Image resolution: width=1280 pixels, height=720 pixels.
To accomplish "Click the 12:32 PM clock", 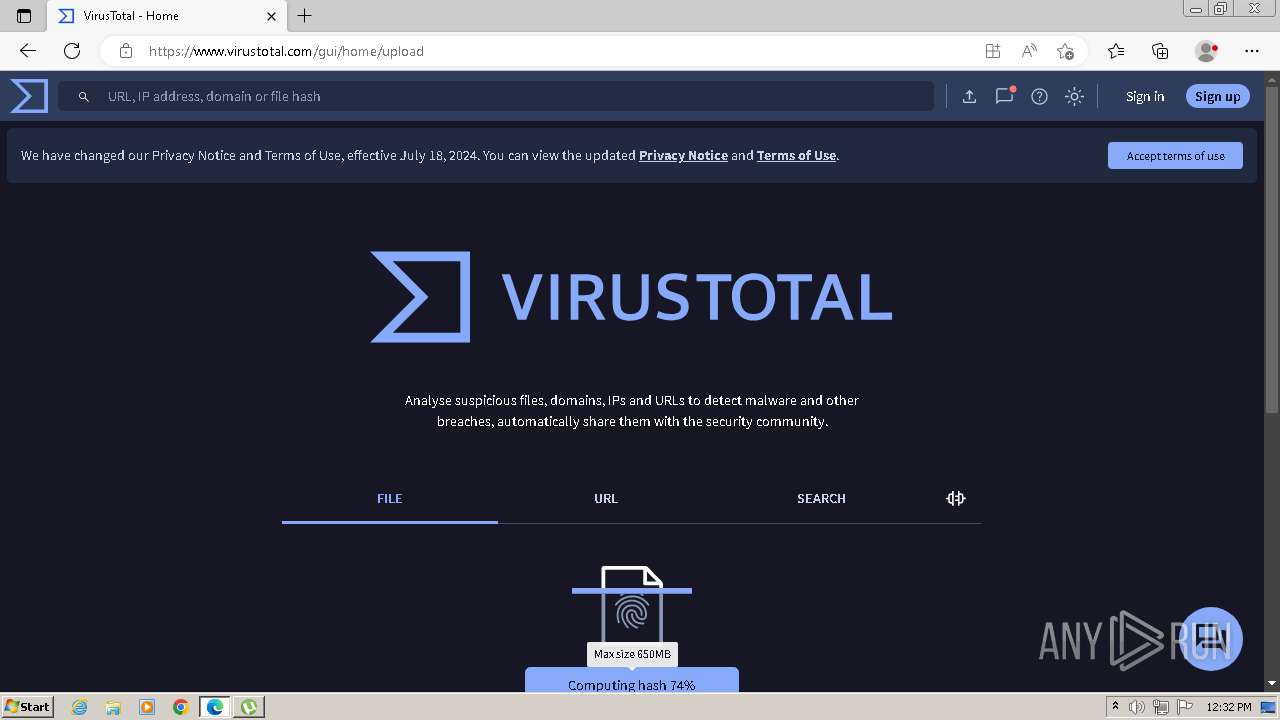I will point(1229,707).
